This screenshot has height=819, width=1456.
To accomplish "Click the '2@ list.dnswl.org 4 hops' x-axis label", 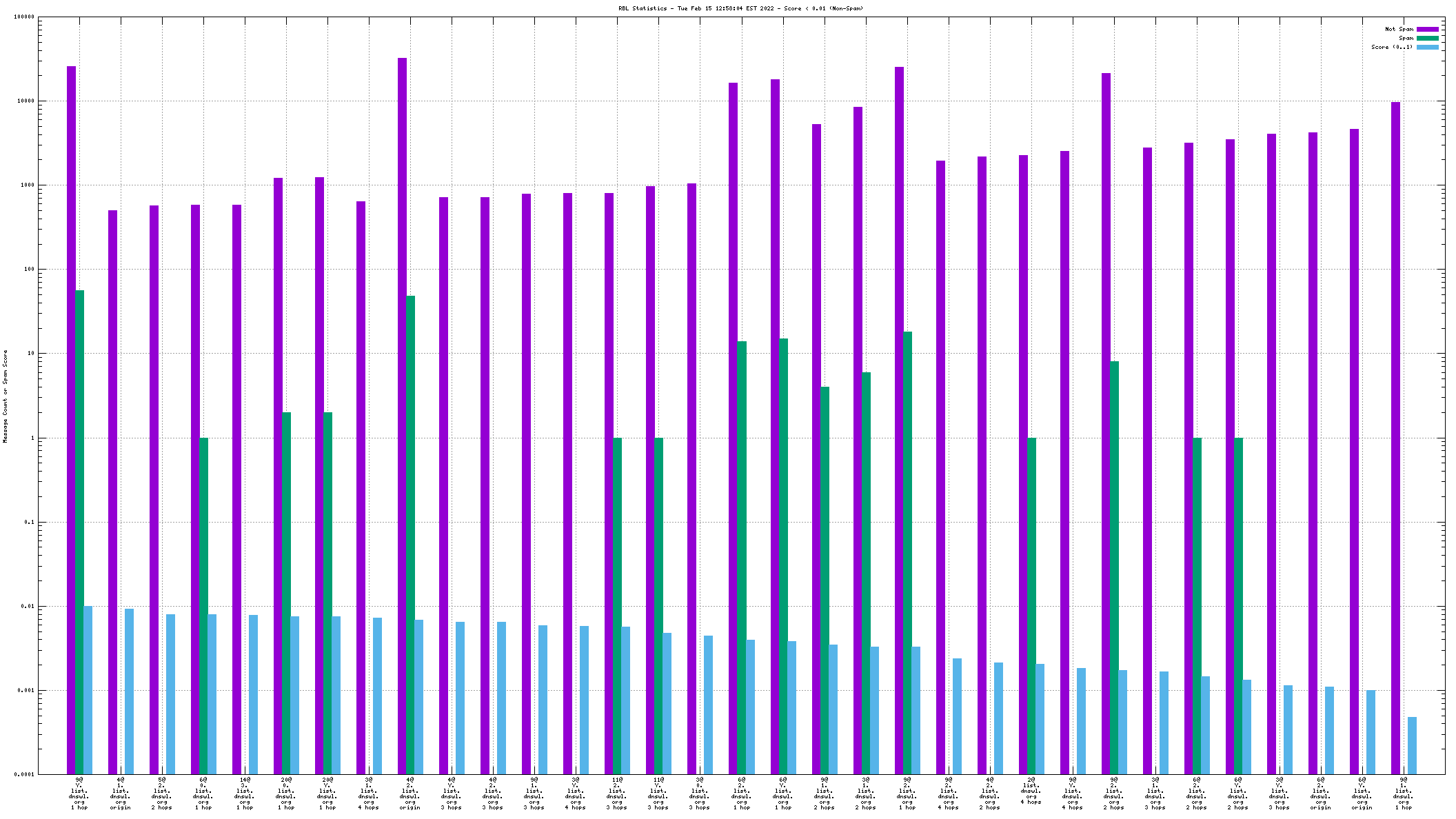I will click(1031, 791).
